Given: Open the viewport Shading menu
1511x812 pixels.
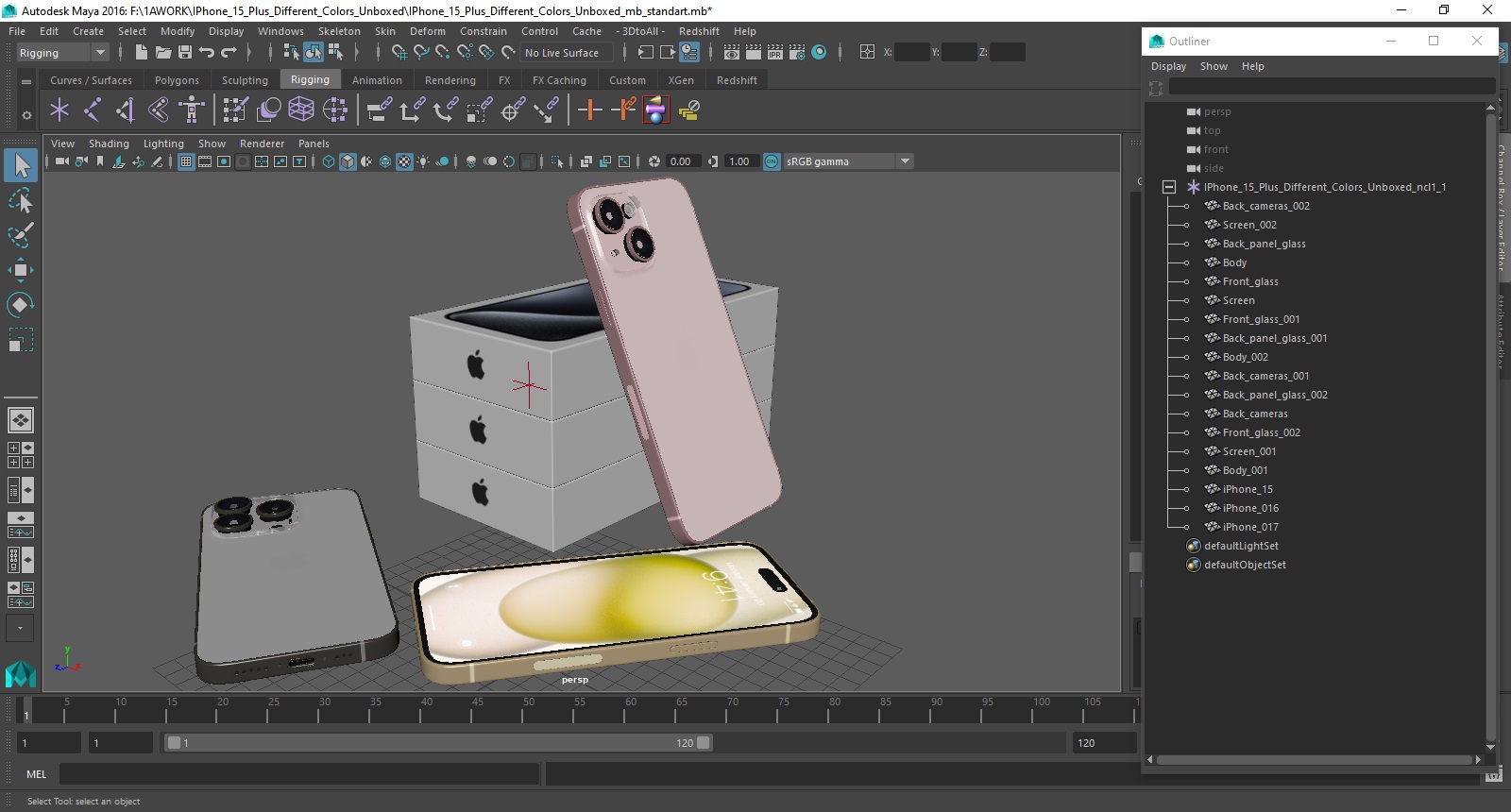Looking at the screenshot, I should coord(109,144).
